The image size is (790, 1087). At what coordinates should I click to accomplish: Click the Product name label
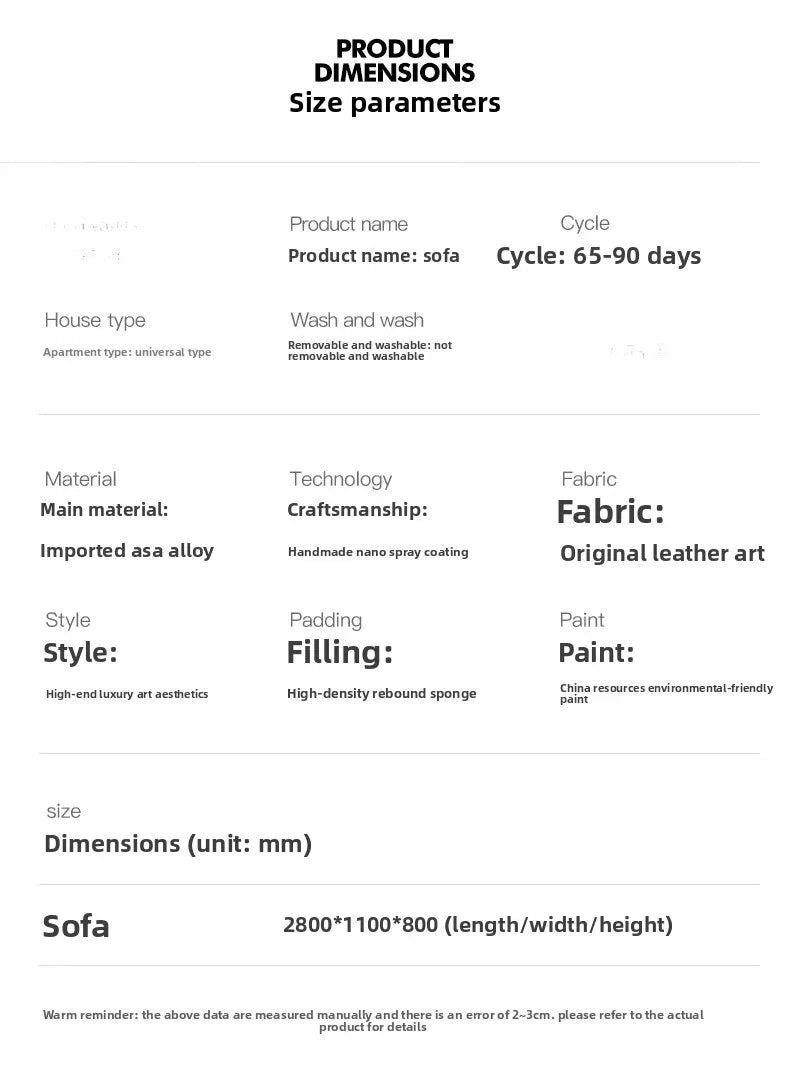pyautogui.click(x=349, y=224)
